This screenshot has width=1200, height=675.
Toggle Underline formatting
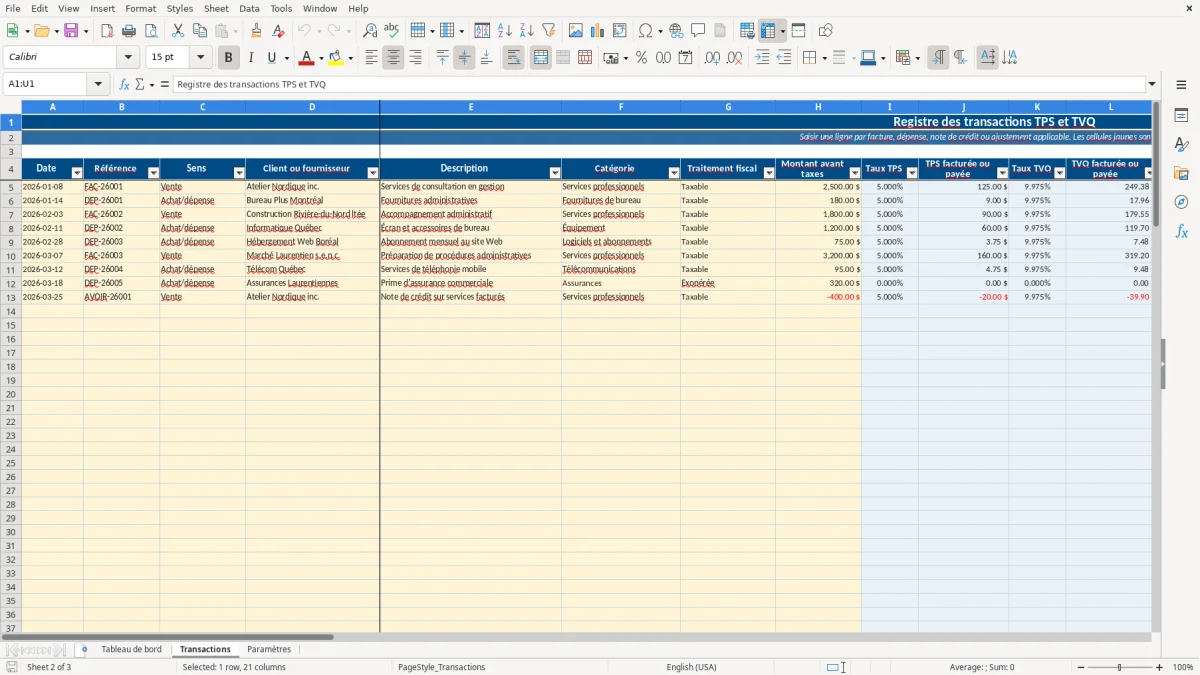pos(271,58)
